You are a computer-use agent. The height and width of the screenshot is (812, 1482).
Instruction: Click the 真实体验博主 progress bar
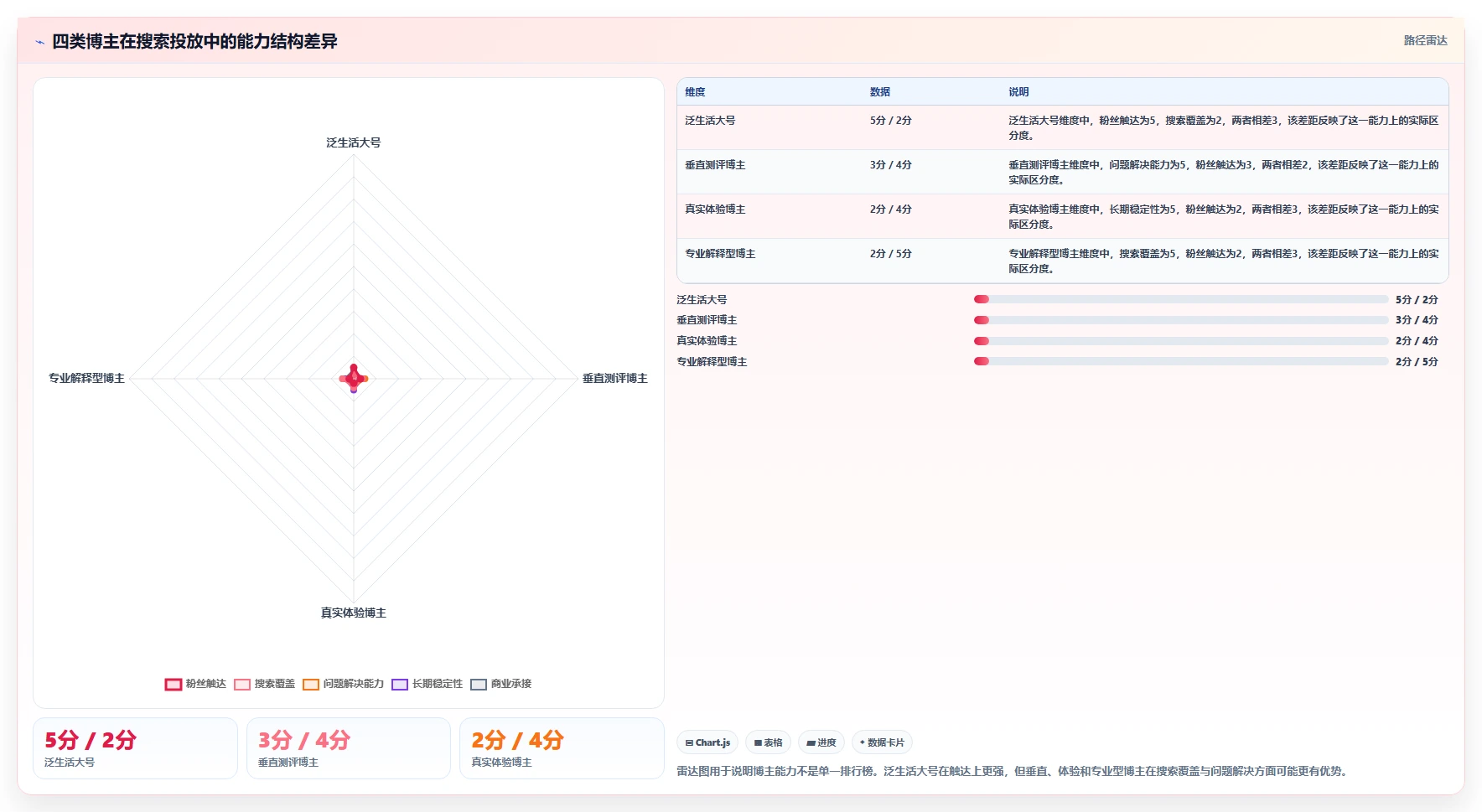1181,341
